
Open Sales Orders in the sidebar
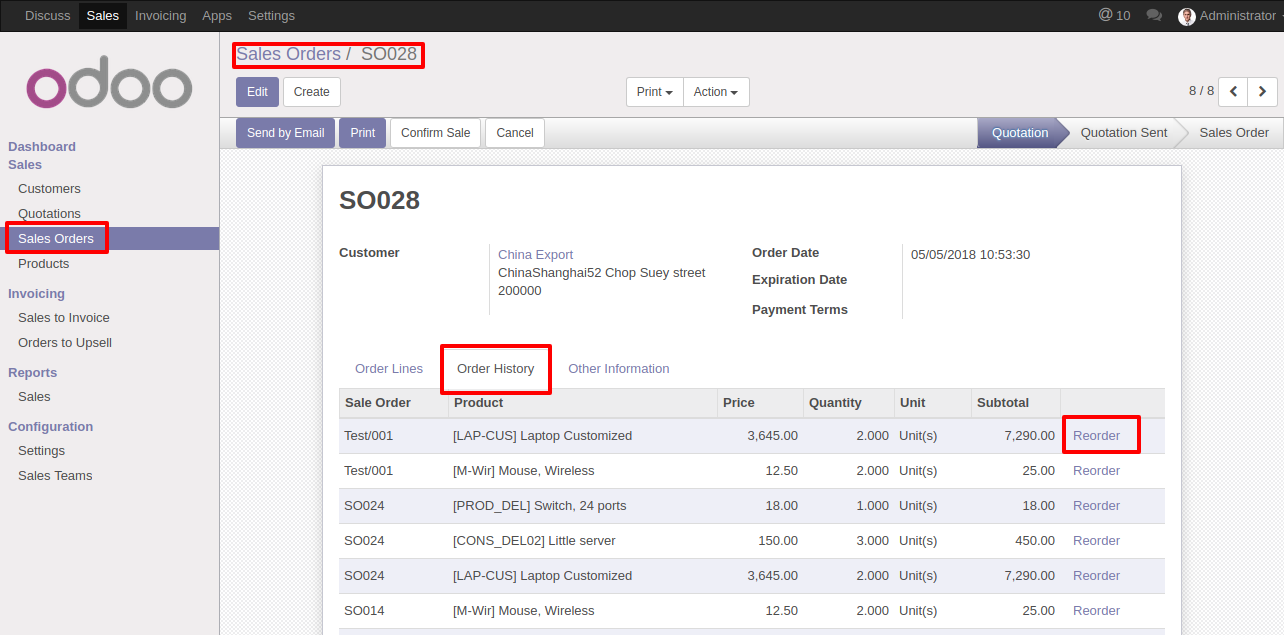point(56,239)
